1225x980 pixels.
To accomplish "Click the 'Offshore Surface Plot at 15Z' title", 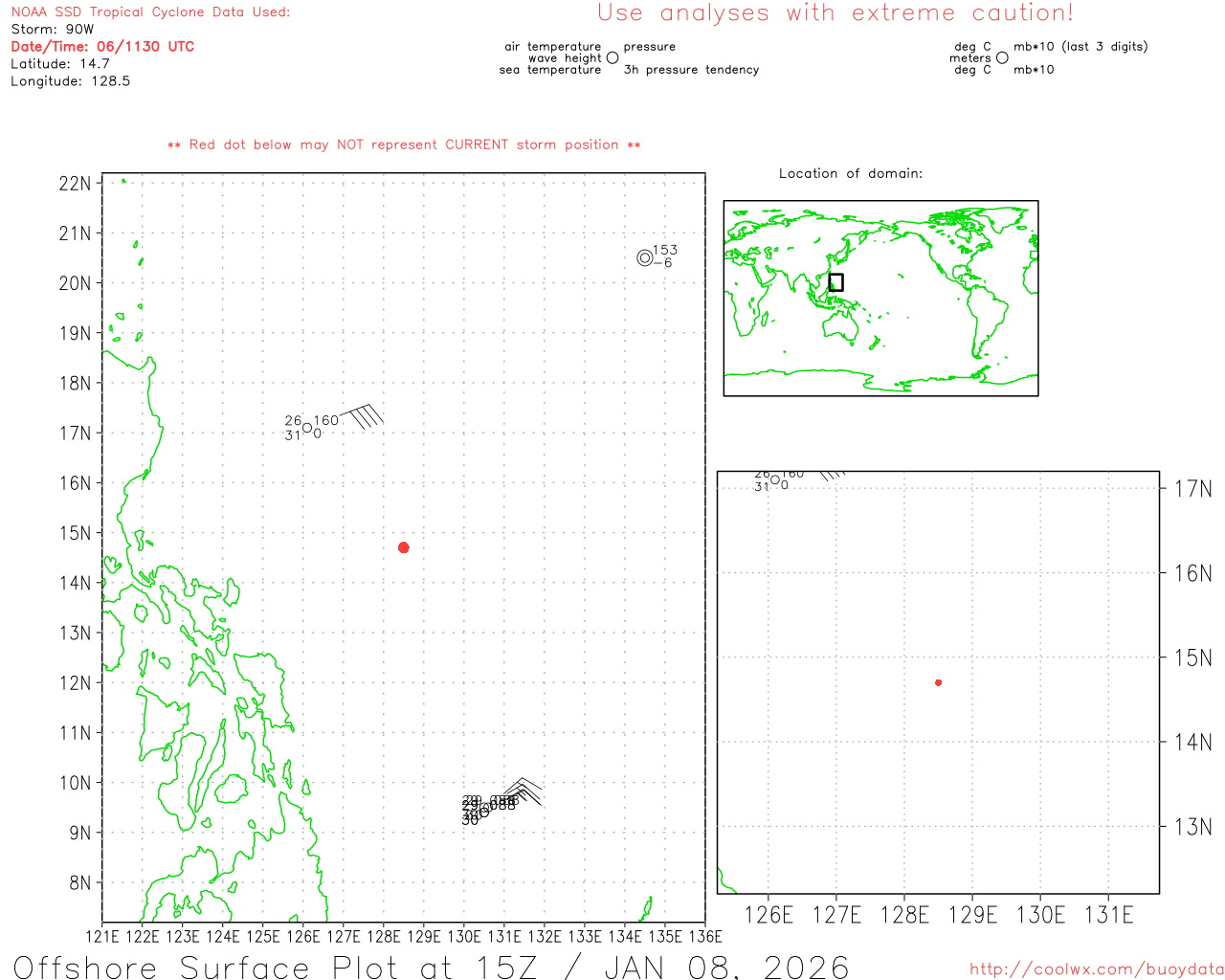I will coord(431,967).
